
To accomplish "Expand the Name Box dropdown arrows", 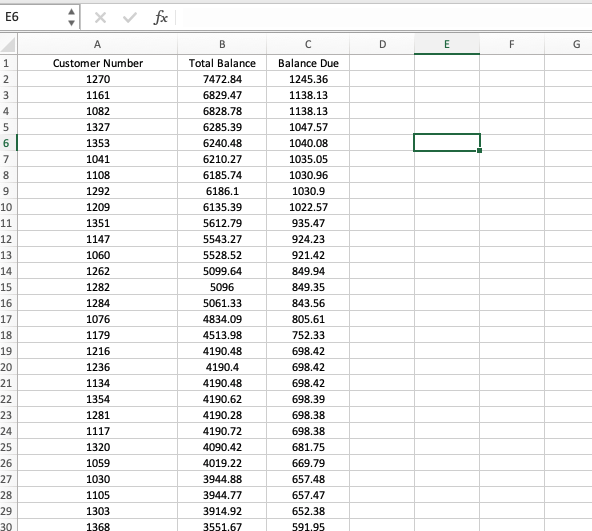I will click(71, 17).
